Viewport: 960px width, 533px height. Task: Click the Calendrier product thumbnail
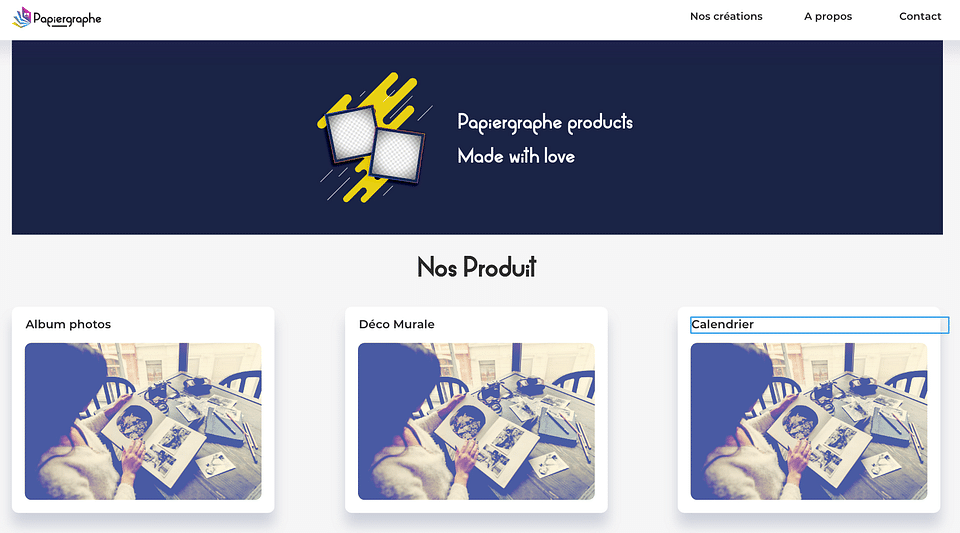(809, 421)
